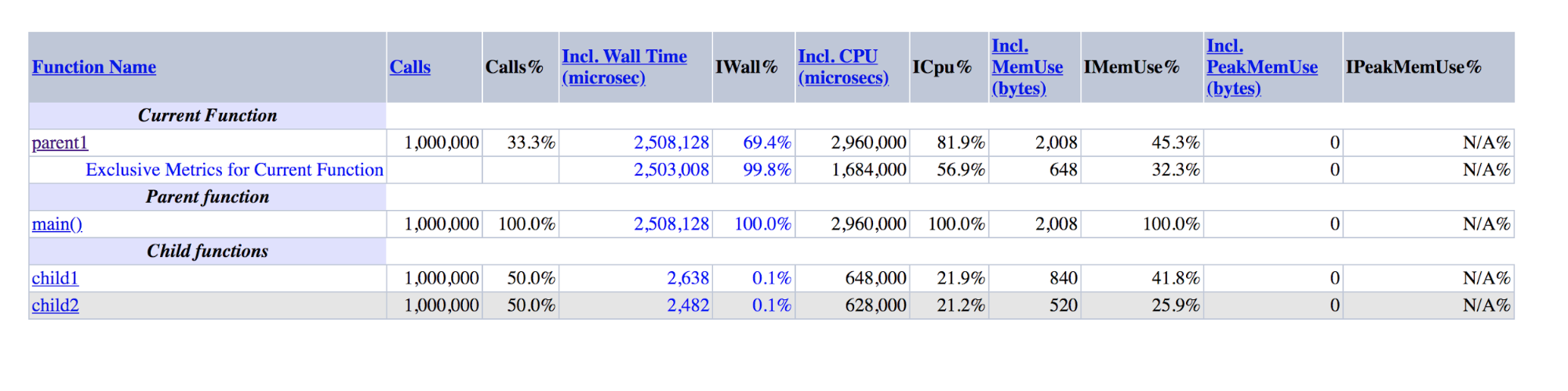Viewport: 1568px width, 391px height.
Task: Open the child1 function link
Action: [x=55, y=278]
